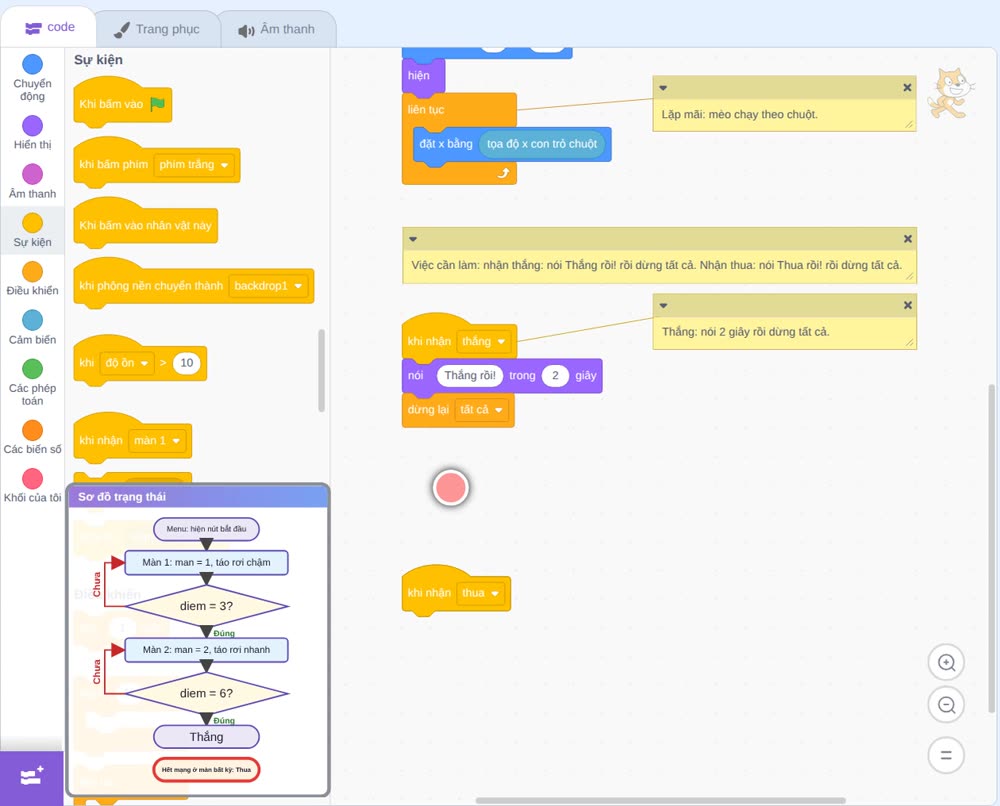This screenshot has width=1000, height=806.
Task: Collapse the 'Lặp mãi' comment with its arrow
Action: (x=663, y=88)
